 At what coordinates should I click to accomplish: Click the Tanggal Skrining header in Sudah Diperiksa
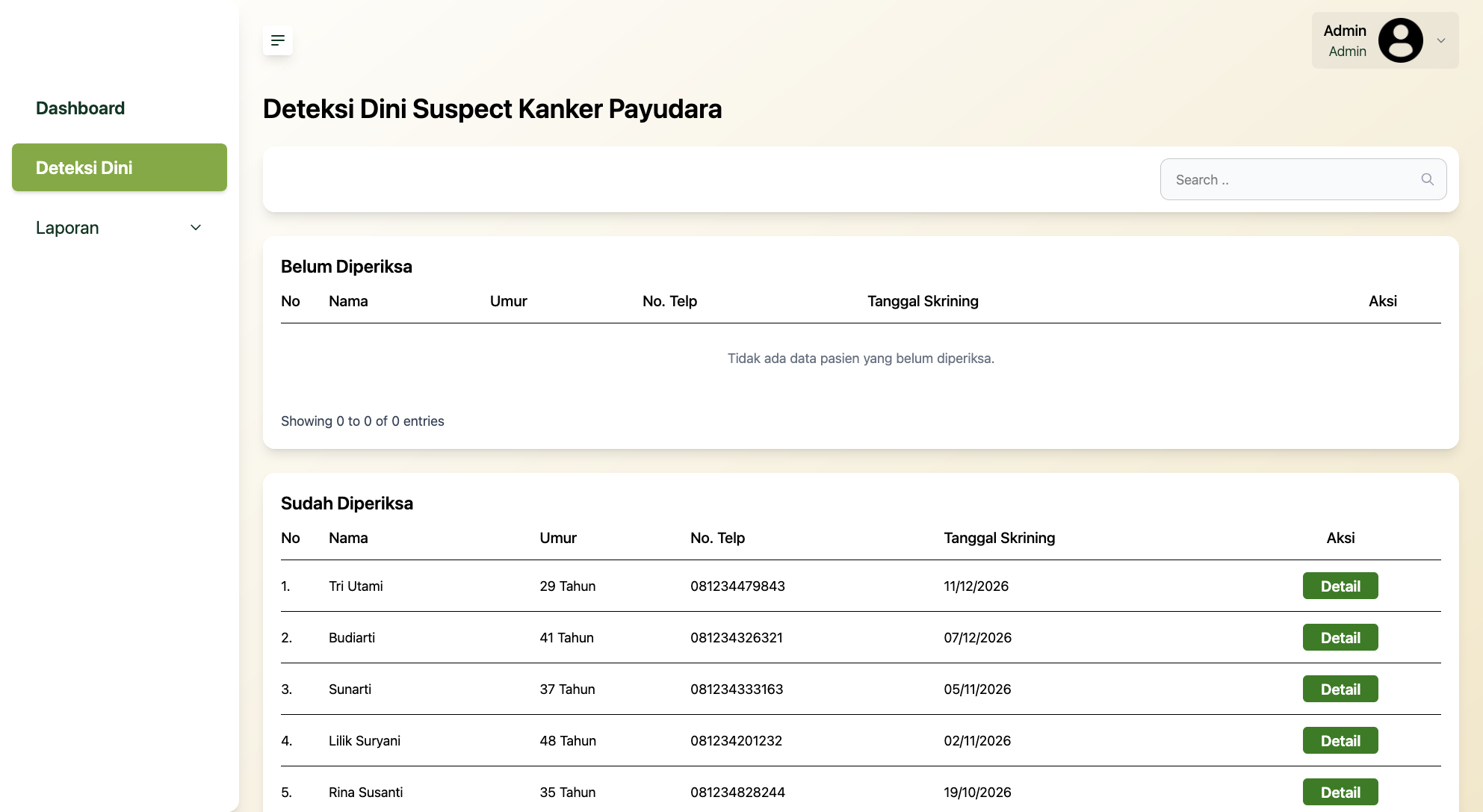(x=1000, y=538)
